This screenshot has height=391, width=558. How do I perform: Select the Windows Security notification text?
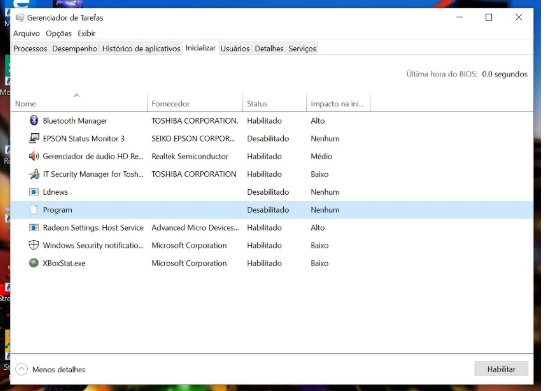click(93, 245)
